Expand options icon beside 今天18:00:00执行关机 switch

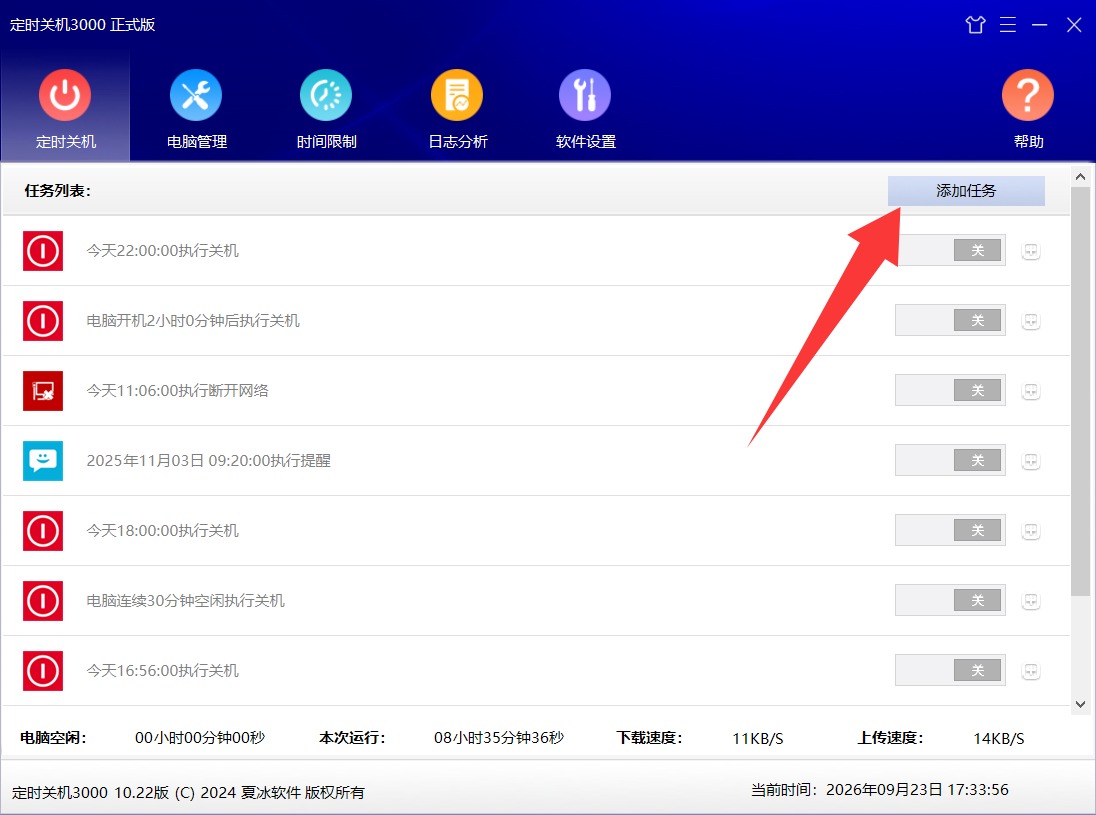coord(1030,531)
